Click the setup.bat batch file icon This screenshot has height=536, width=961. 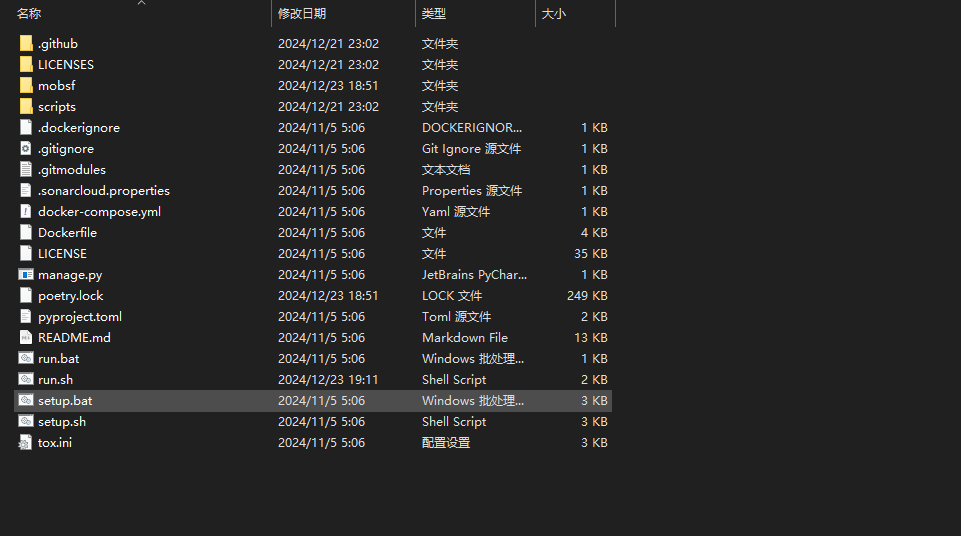[26, 400]
